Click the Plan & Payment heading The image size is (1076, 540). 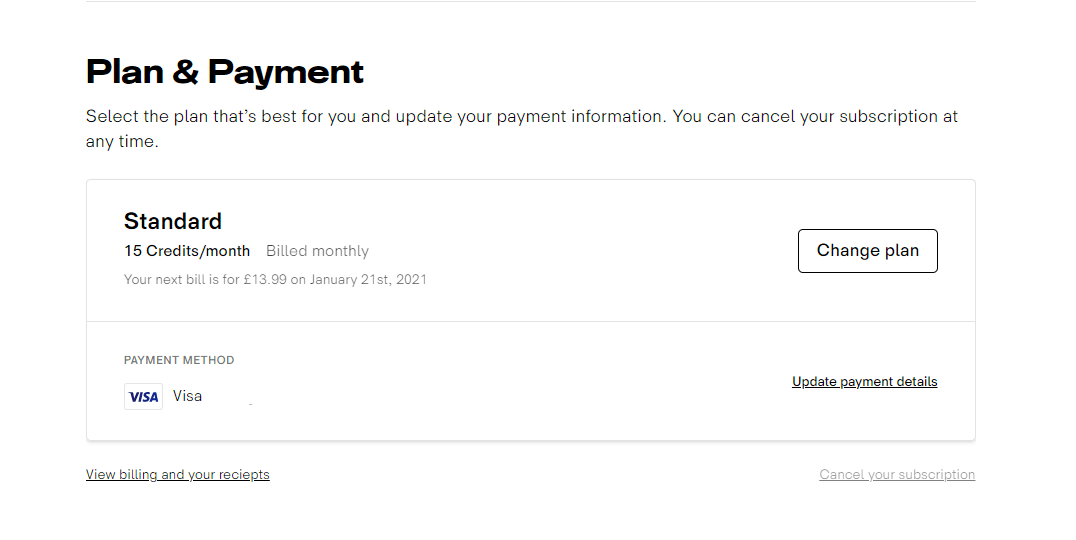pos(225,72)
